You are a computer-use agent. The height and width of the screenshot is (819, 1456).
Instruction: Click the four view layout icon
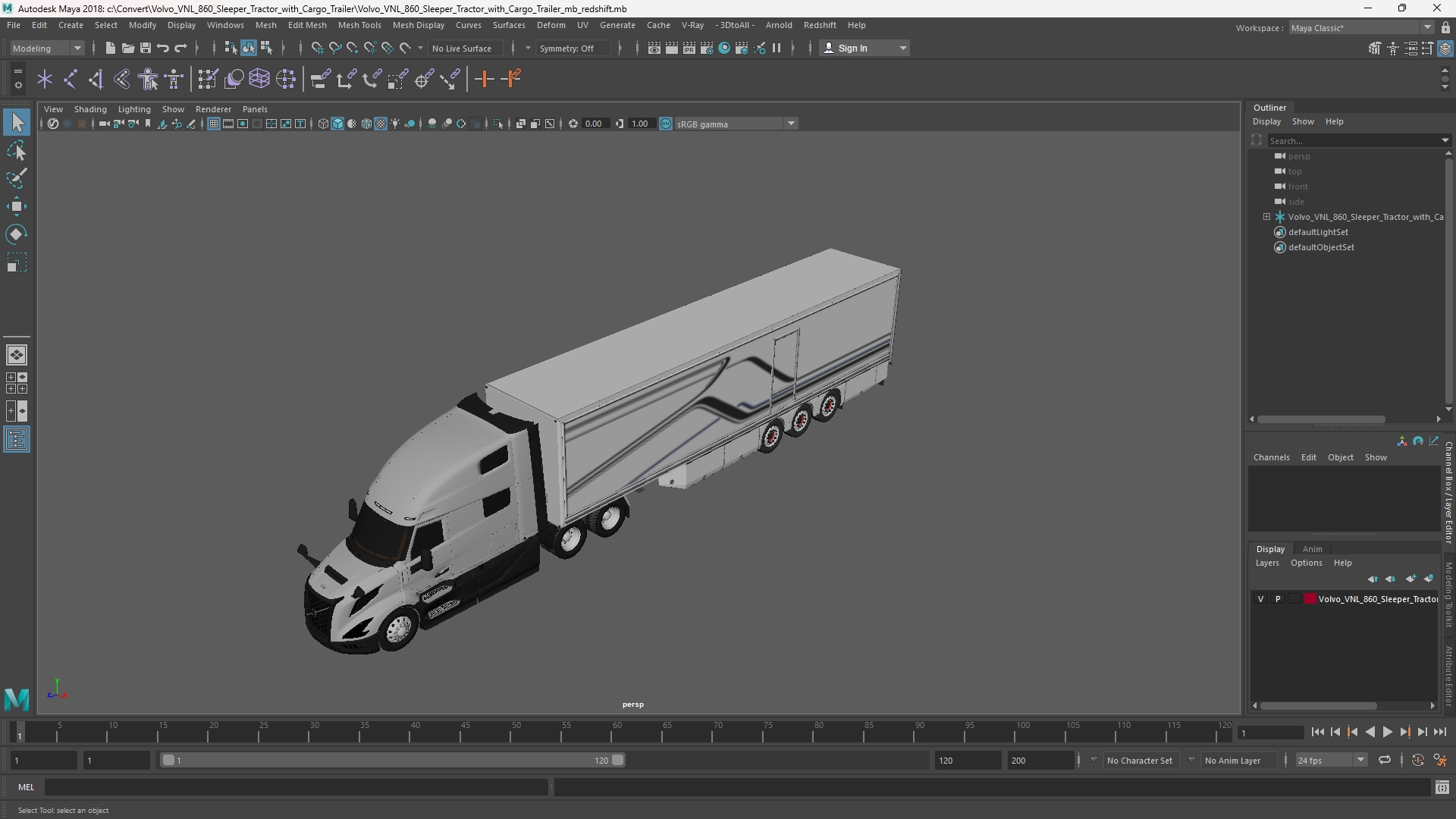pyautogui.click(x=17, y=383)
